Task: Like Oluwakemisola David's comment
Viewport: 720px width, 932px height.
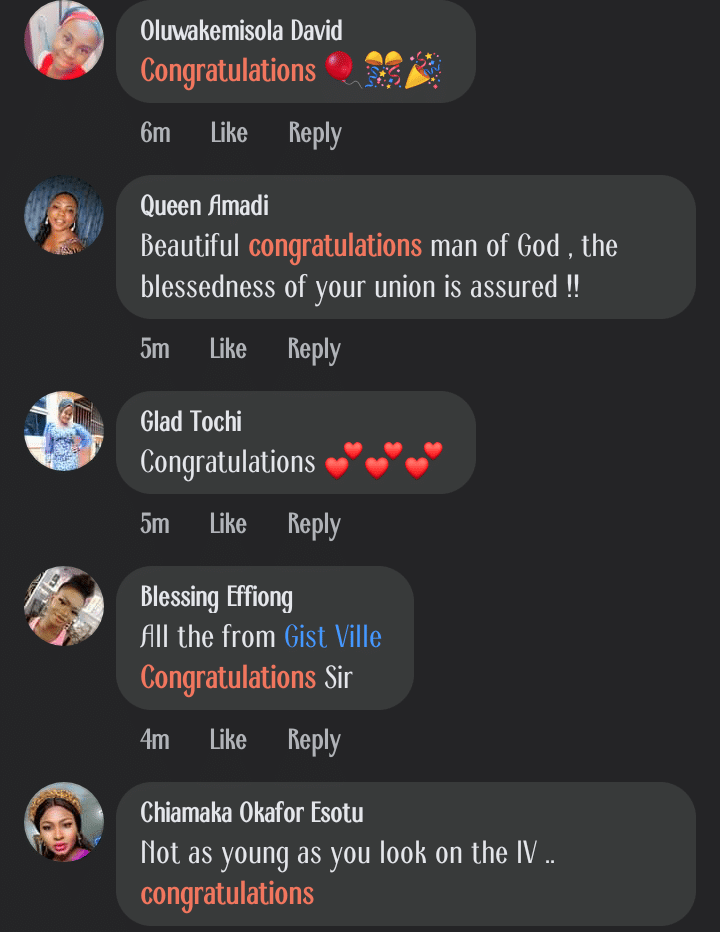Action: (229, 133)
